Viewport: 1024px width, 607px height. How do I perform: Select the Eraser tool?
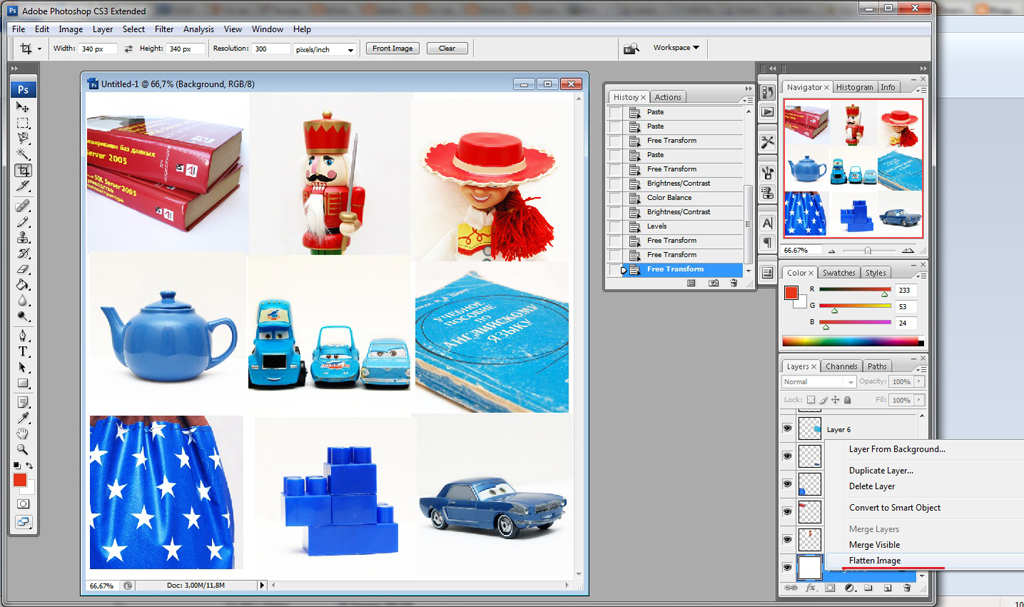point(23,269)
